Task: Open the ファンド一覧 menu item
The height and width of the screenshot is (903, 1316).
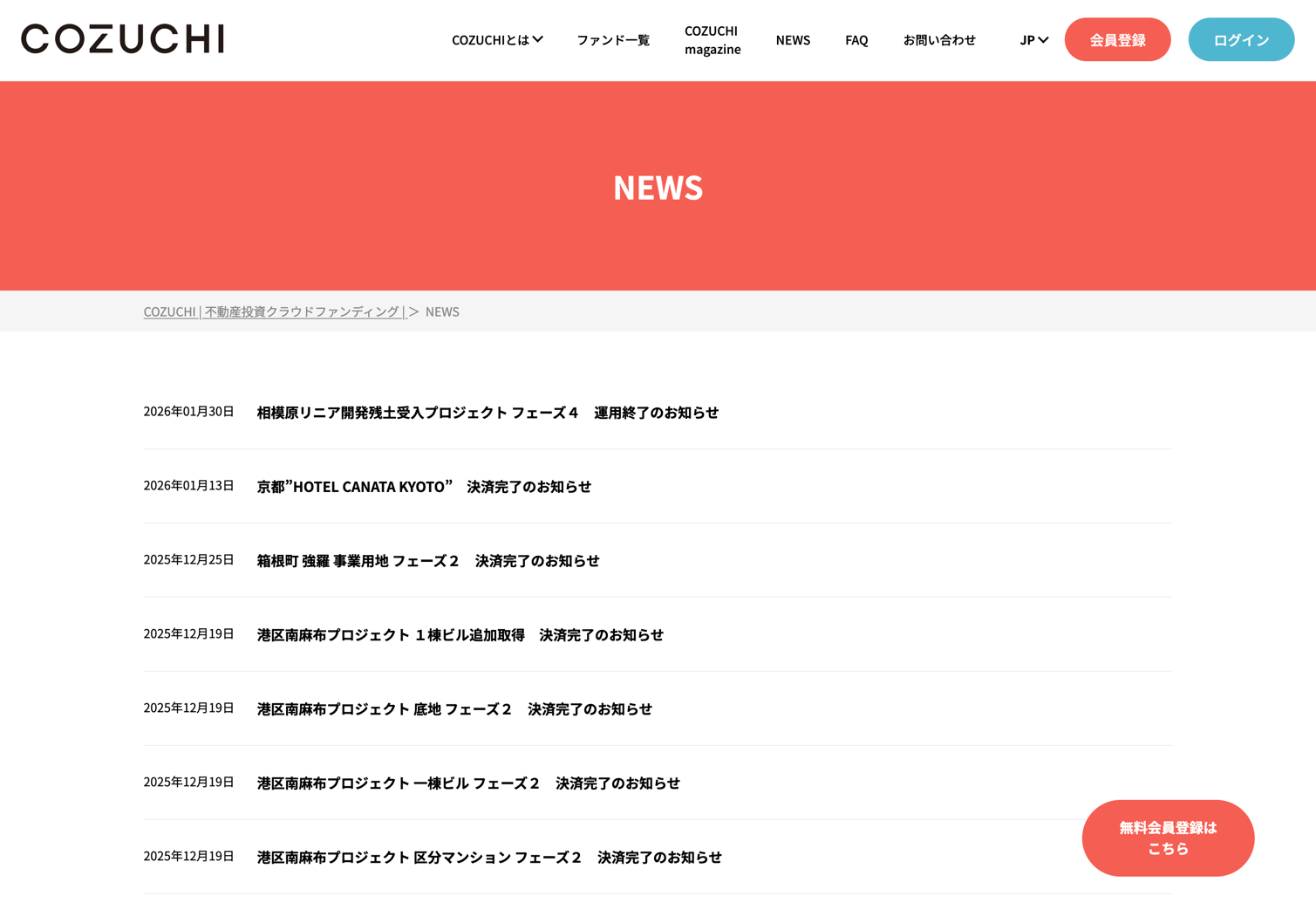Action: (613, 40)
